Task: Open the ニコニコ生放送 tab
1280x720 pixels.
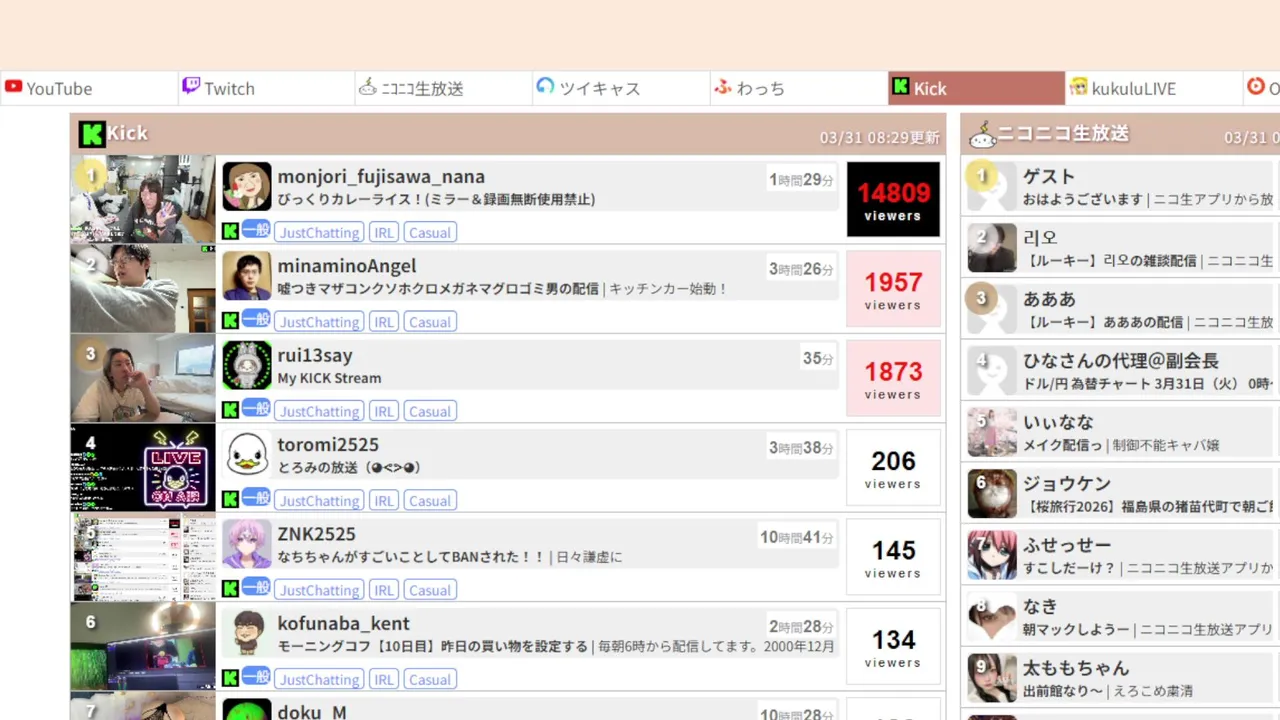Action: (x=443, y=88)
